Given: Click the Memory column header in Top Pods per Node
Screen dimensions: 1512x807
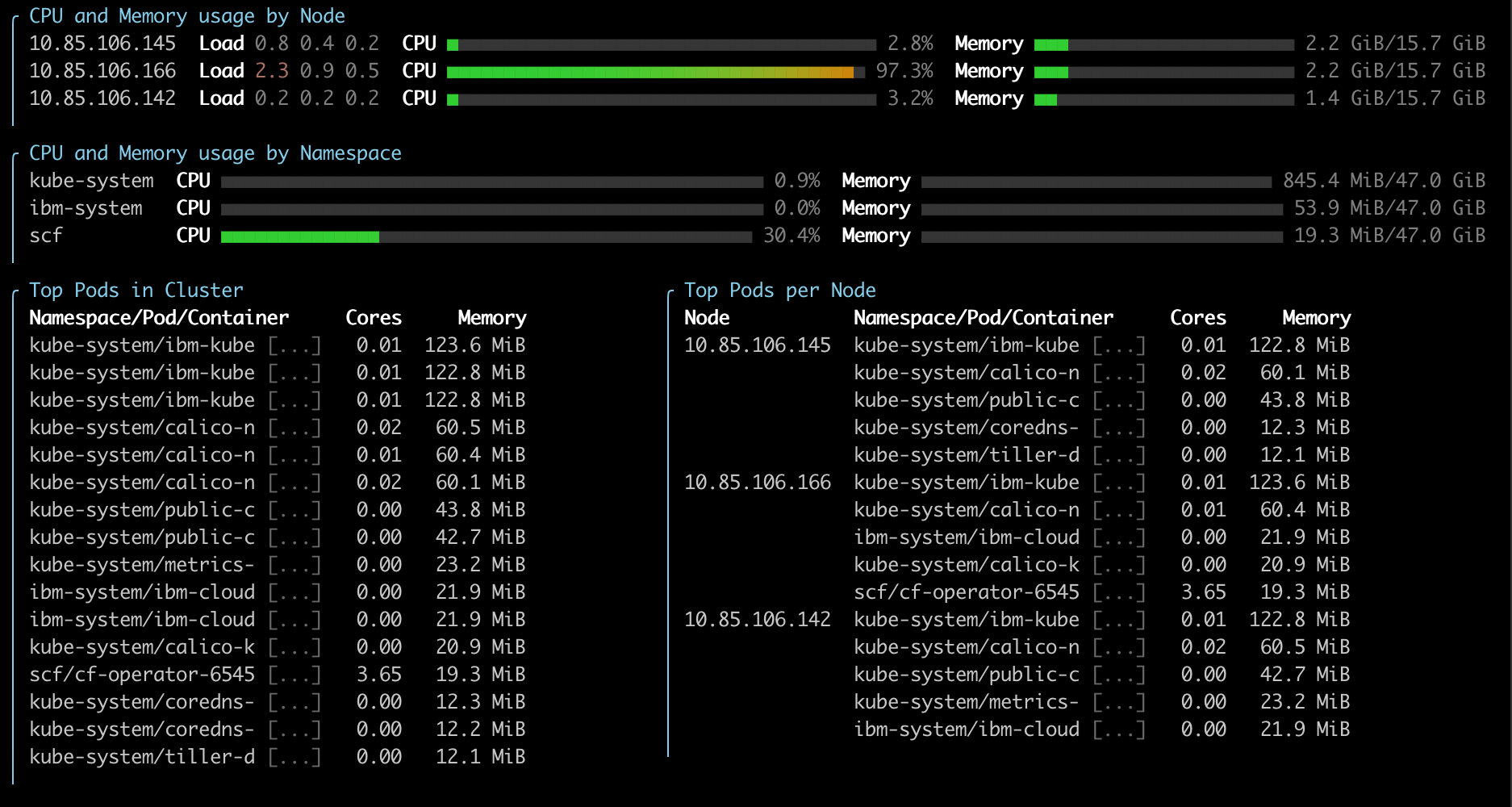Looking at the screenshot, I should (x=1316, y=318).
